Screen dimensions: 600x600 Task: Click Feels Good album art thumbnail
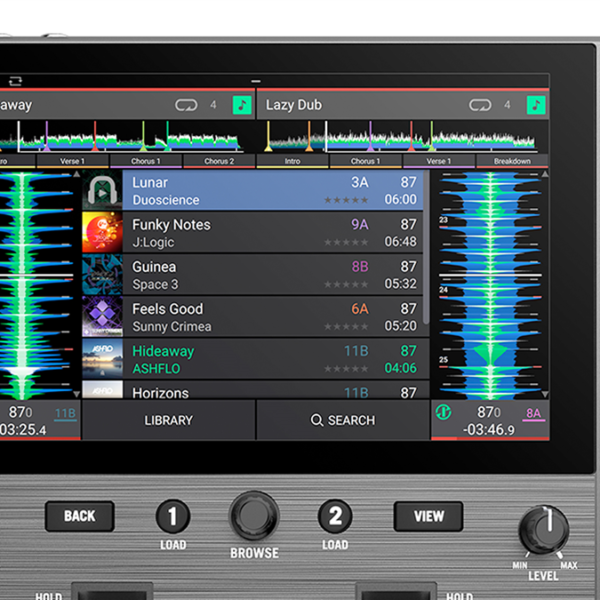tap(102, 316)
